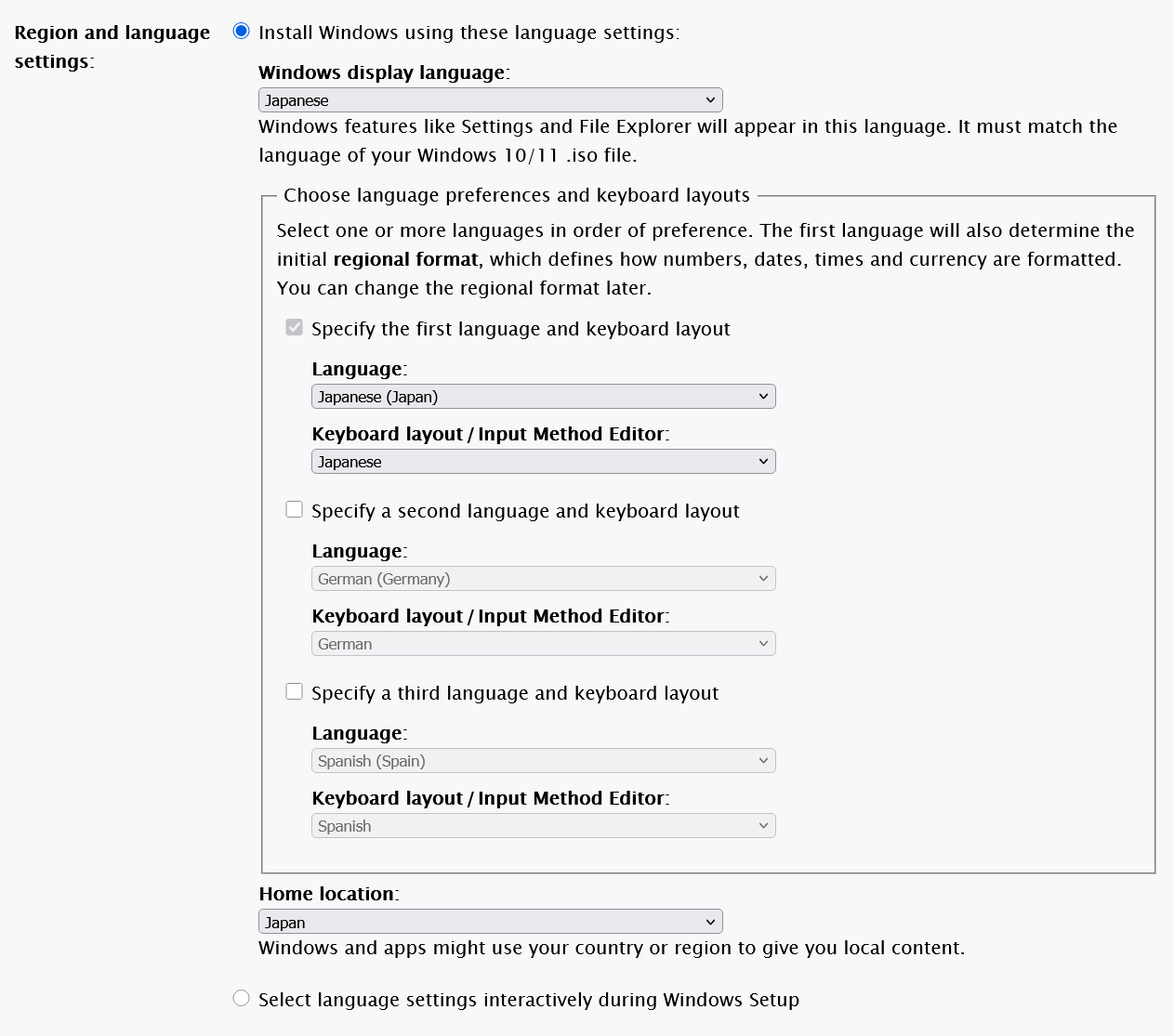
Task: Tick the third language and keyboard checkbox
Action: pos(295,692)
